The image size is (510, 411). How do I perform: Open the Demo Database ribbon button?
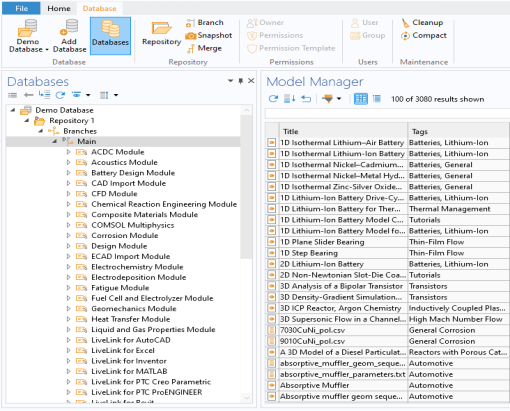(x=28, y=36)
